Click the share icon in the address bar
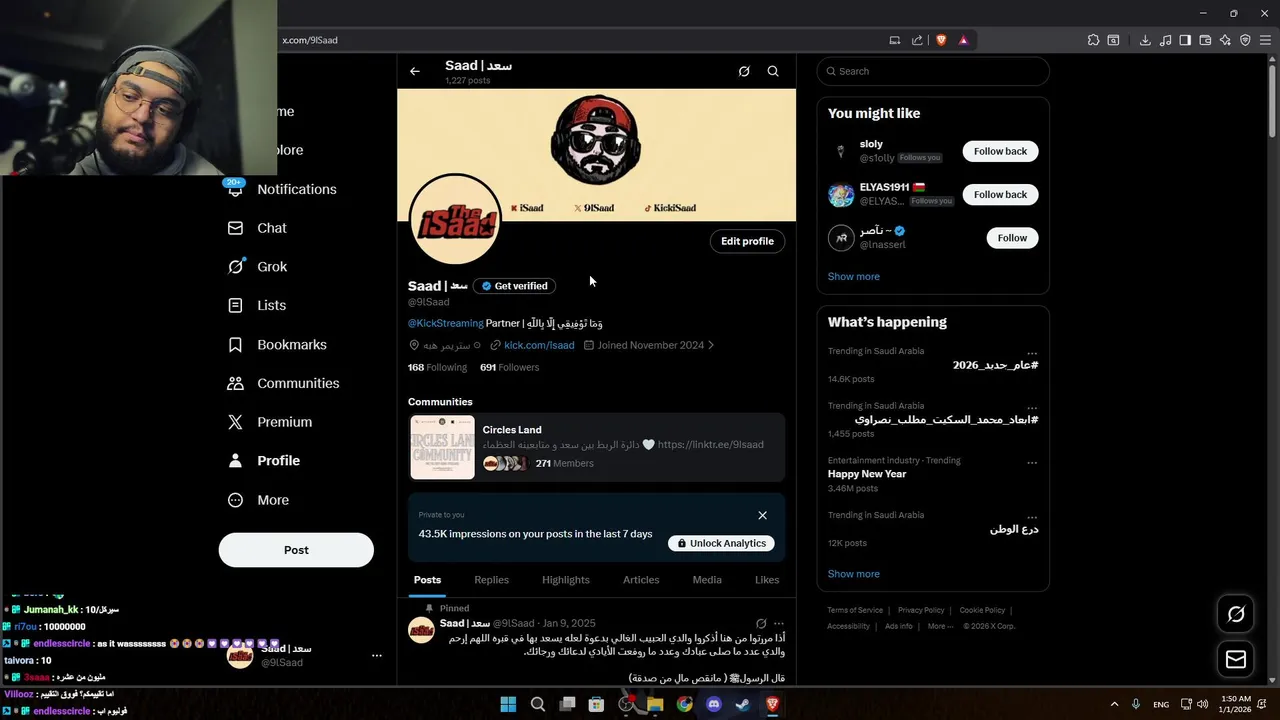 tap(917, 40)
